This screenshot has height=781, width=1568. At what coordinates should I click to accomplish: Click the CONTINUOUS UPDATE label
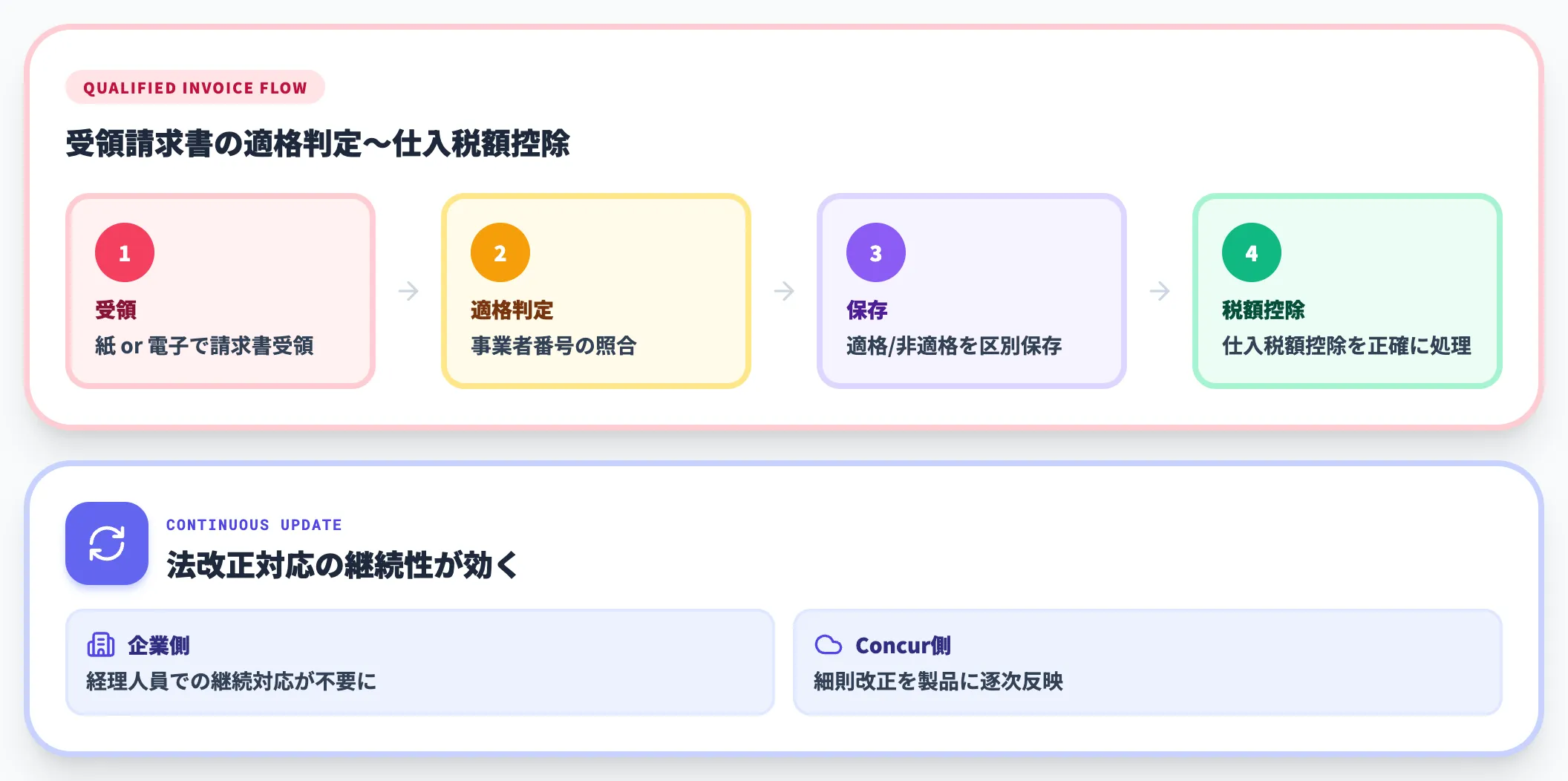click(x=254, y=525)
